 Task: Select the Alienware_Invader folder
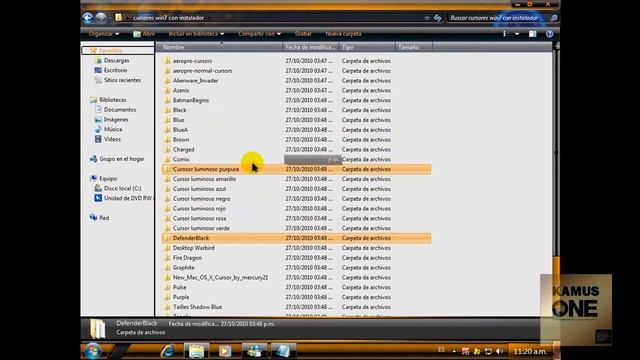[196, 80]
